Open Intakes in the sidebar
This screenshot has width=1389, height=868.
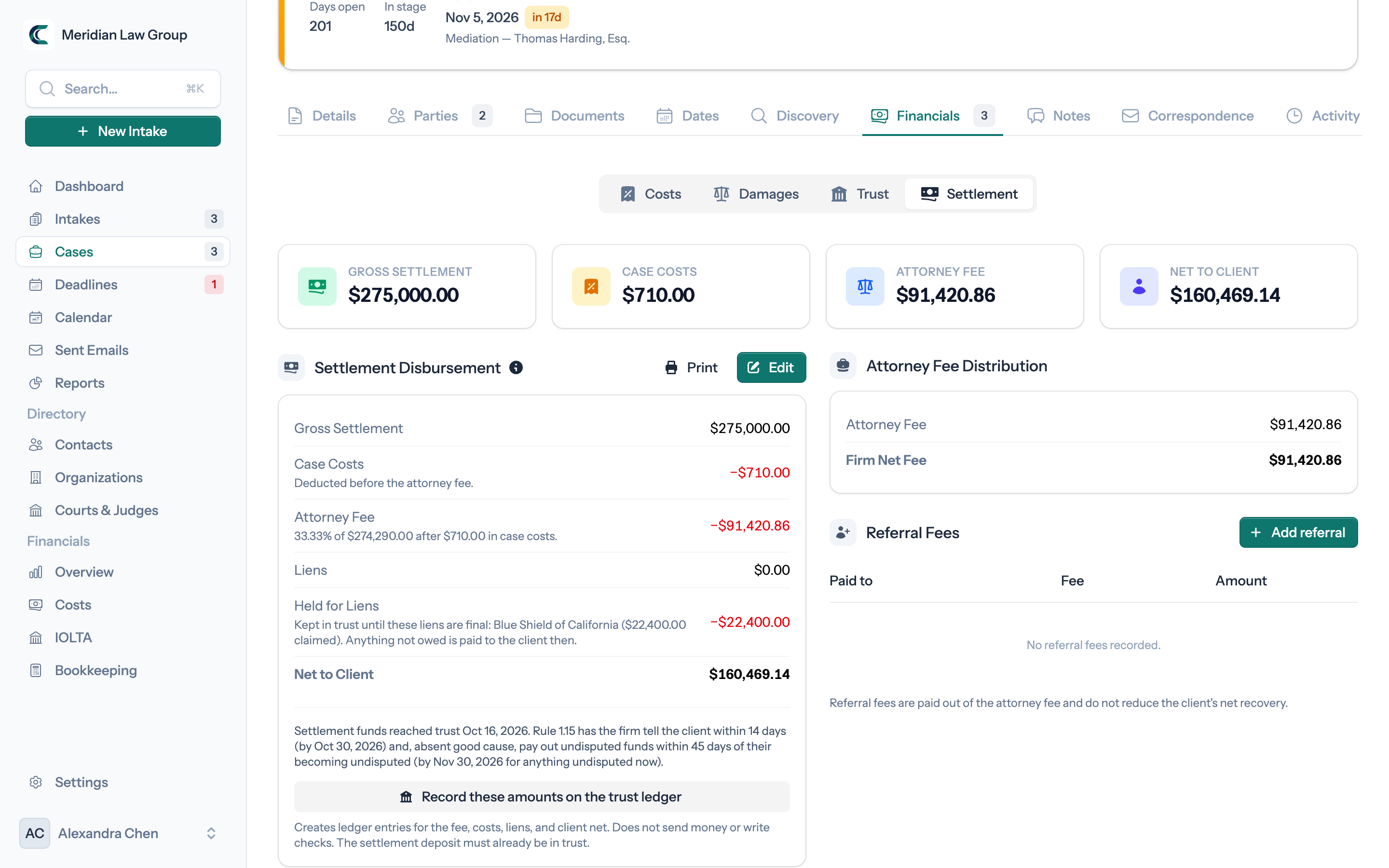tap(123, 219)
